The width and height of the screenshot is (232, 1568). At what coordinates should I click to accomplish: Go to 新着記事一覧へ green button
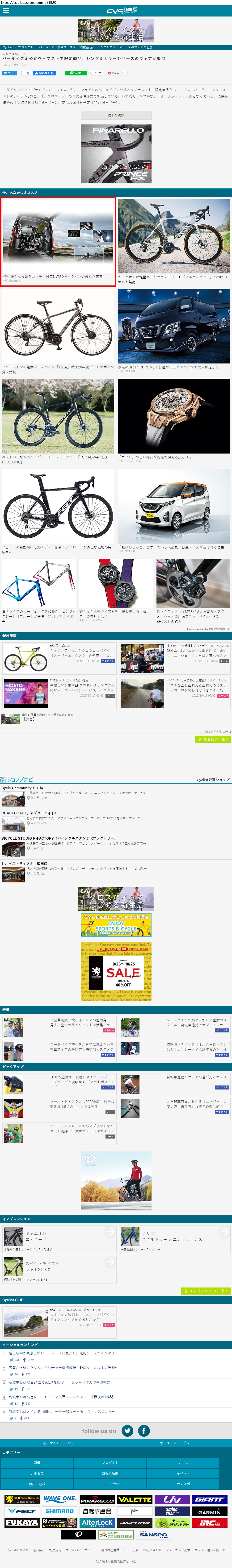(x=212, y=739)
